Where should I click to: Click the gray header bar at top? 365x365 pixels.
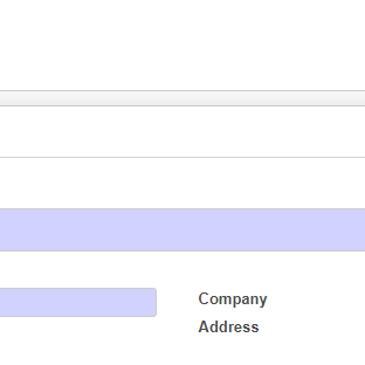pos(182,98)
